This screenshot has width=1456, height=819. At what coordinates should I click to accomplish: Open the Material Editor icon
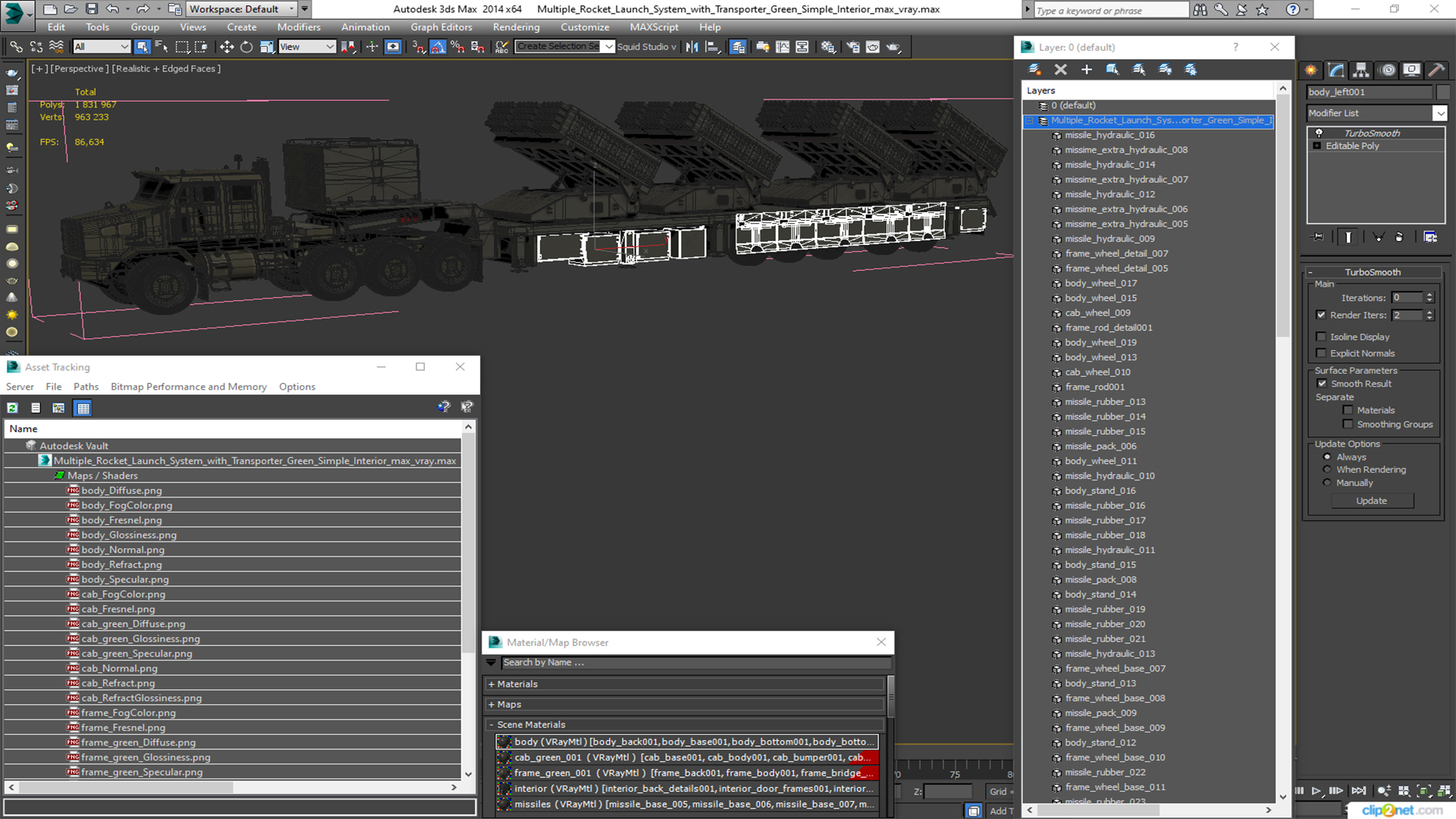pos(827,47)
